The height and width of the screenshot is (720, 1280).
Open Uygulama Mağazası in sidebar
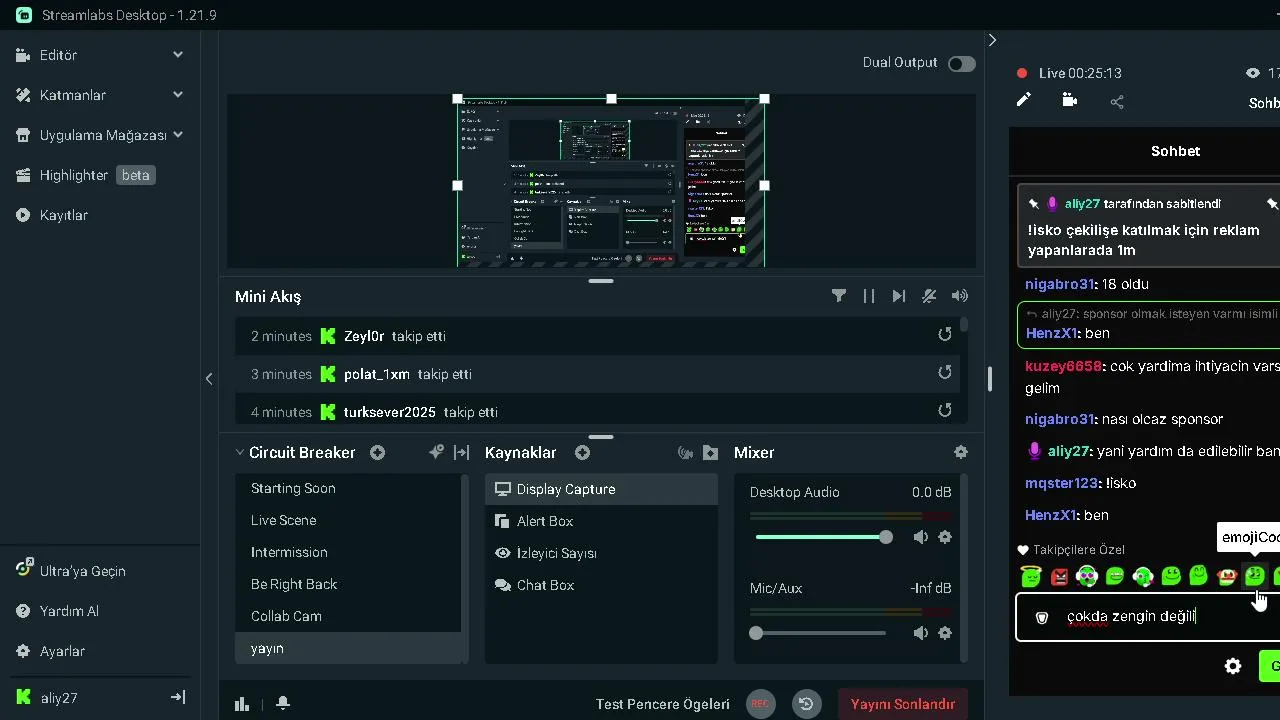tap(100, 135)
